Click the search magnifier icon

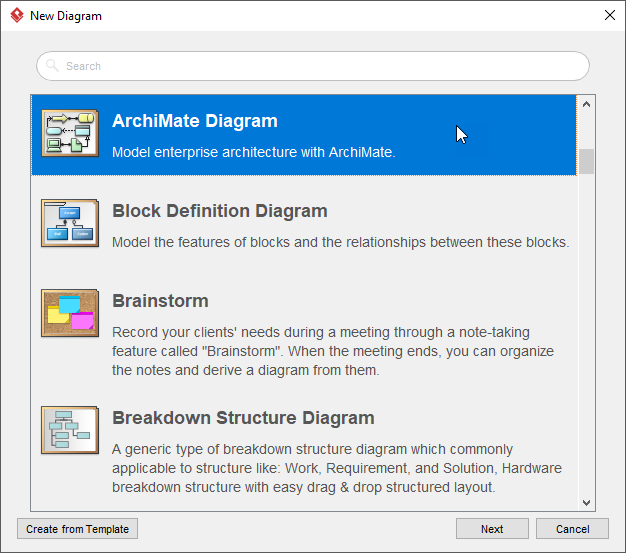(52, 66)
